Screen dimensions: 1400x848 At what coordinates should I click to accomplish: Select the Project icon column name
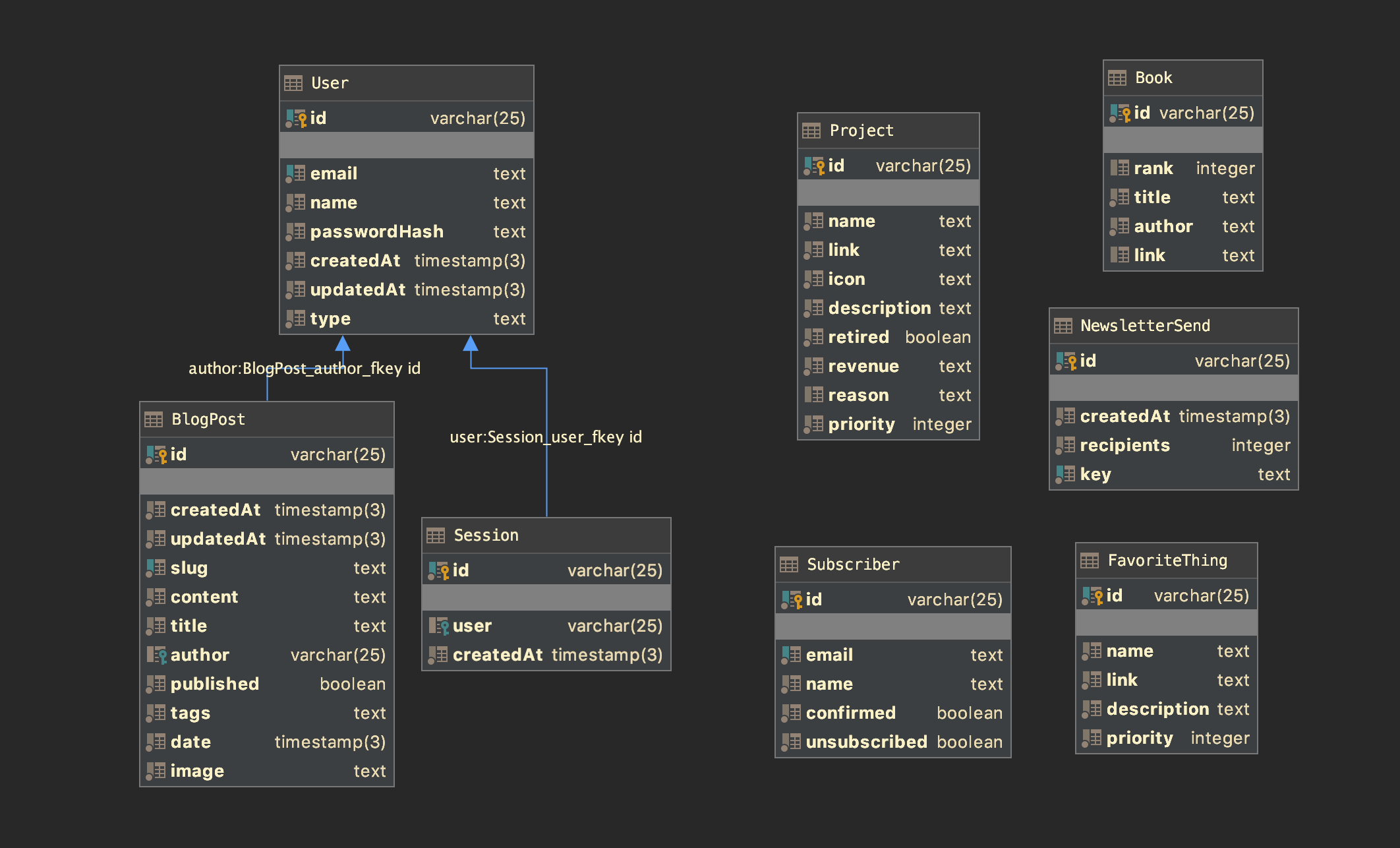coord(846,280)
